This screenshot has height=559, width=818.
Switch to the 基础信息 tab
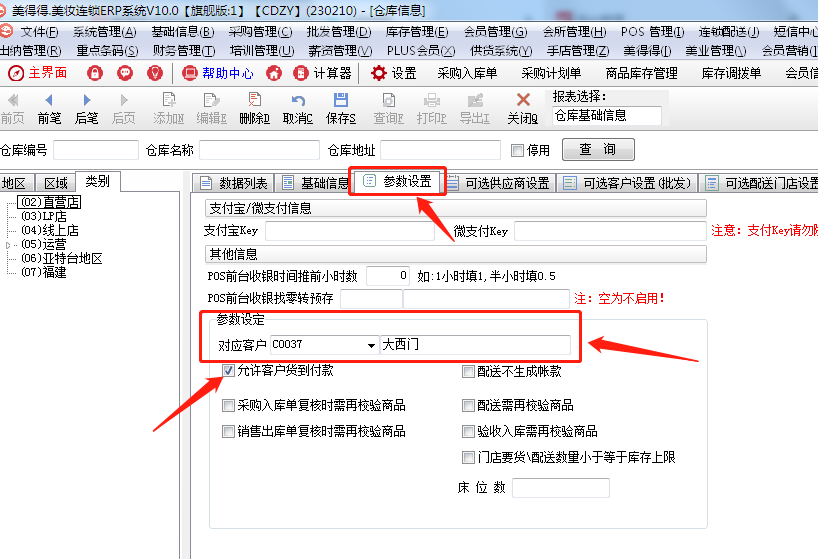[x=315, y=183]
